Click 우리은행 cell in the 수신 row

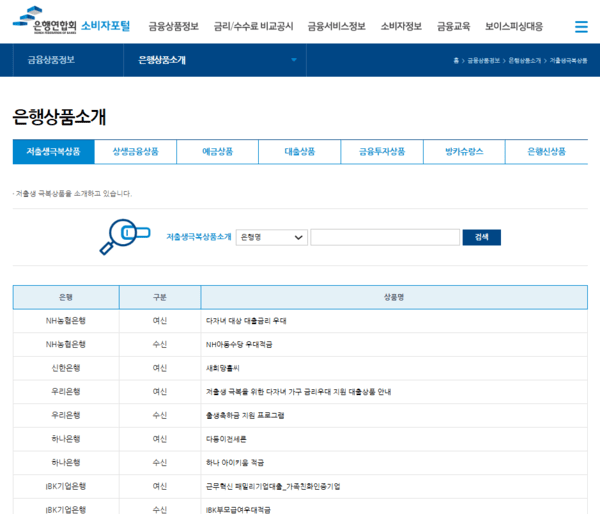(x=66, y=415)
